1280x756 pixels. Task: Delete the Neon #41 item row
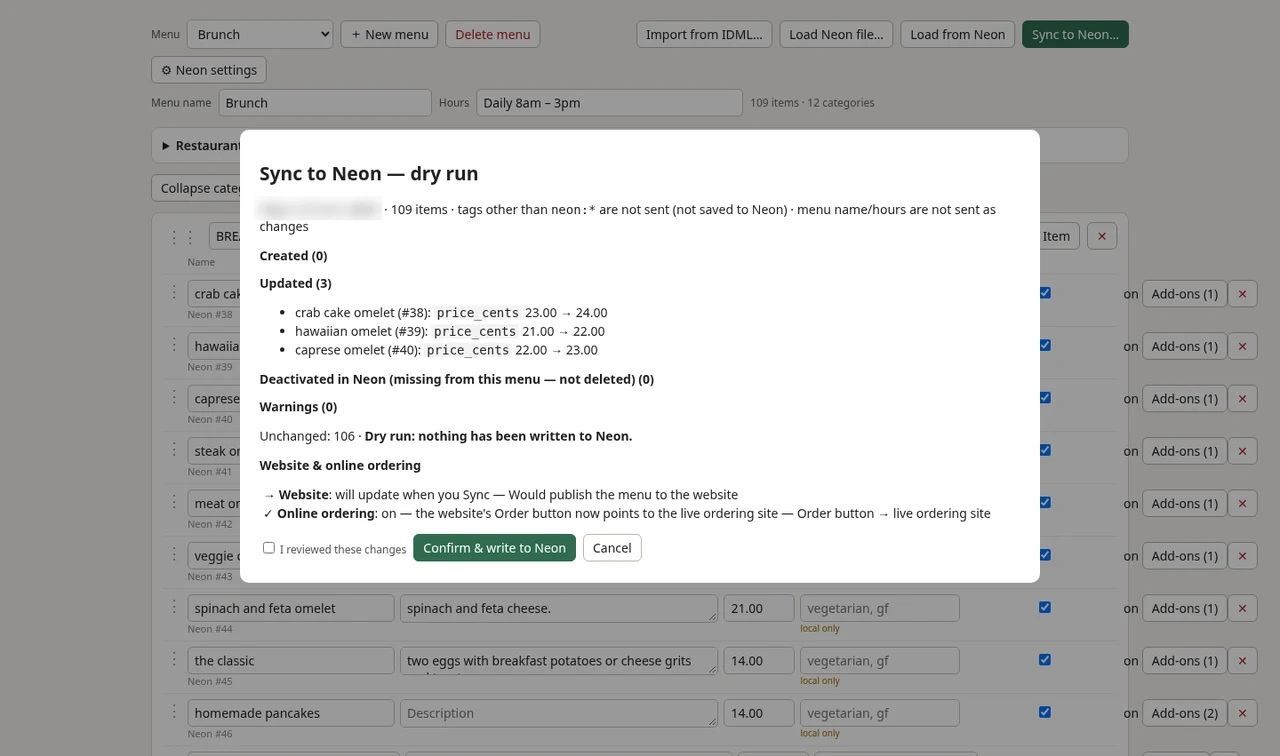pos(1242,451)
